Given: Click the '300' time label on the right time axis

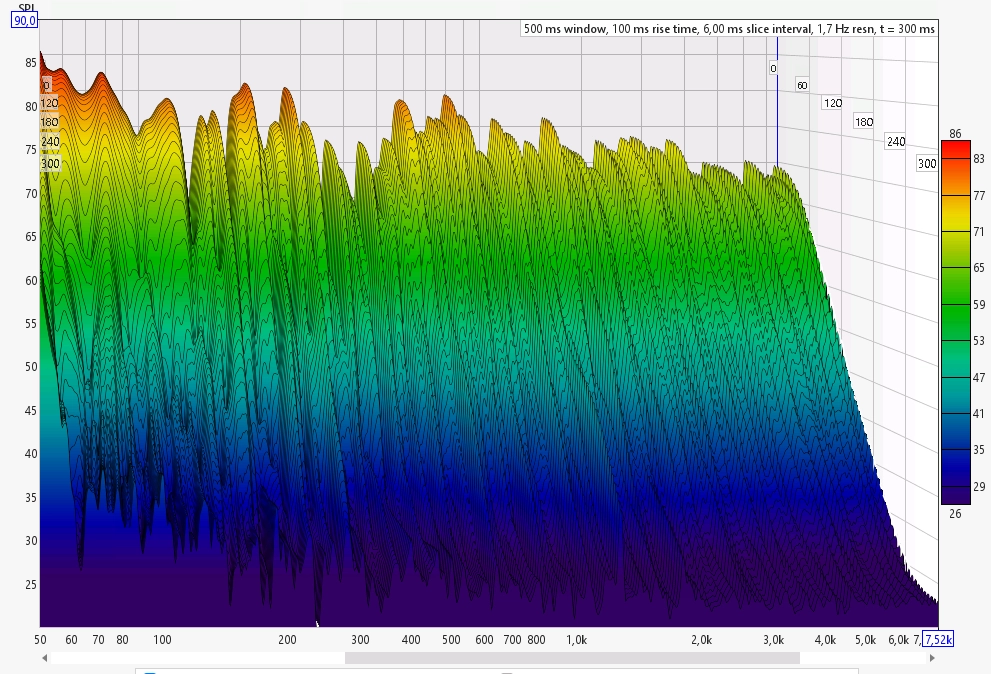Looking at the screenshot, I should tap(927, 164).
